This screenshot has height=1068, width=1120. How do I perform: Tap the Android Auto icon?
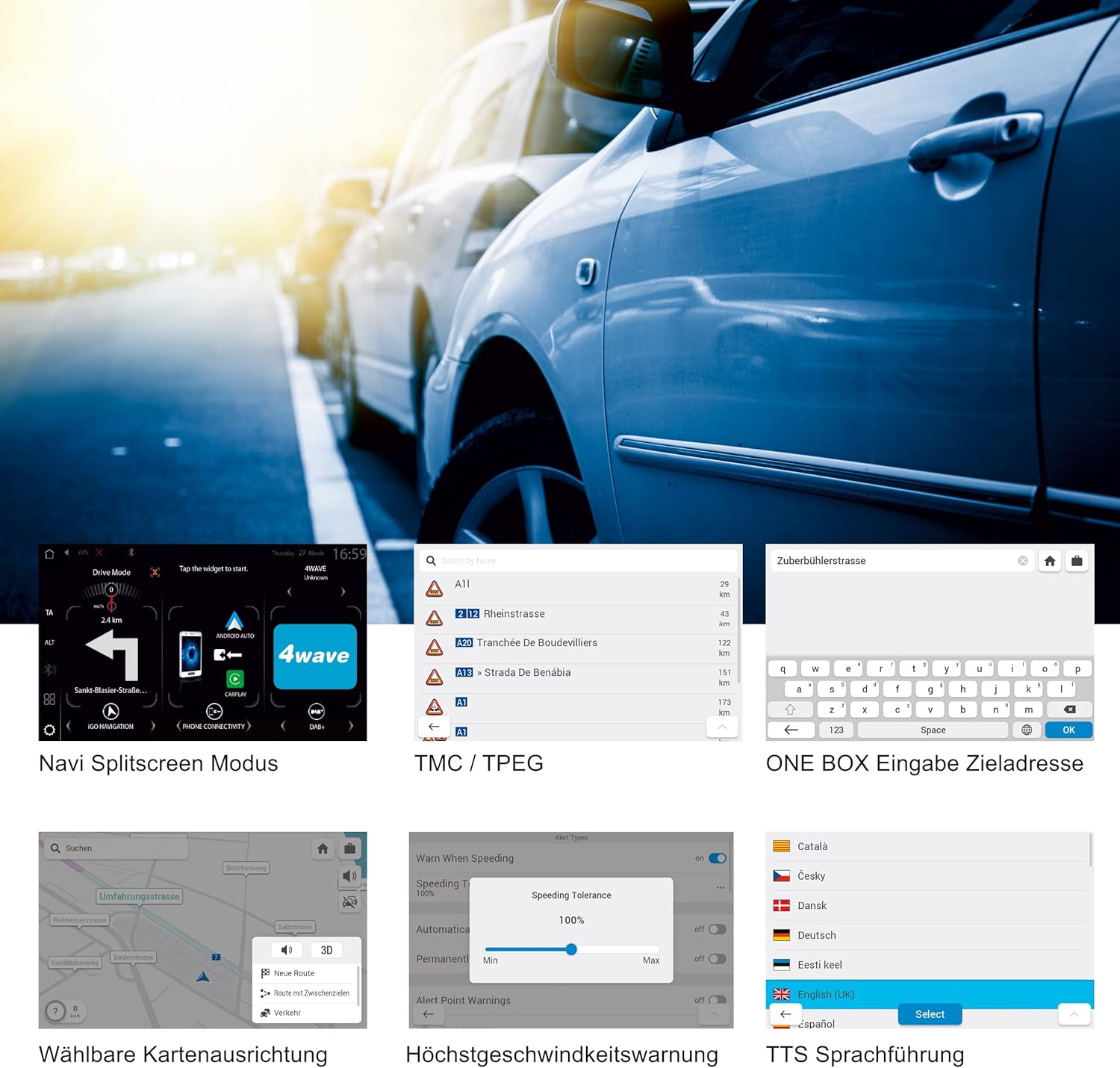pos(234,622)
